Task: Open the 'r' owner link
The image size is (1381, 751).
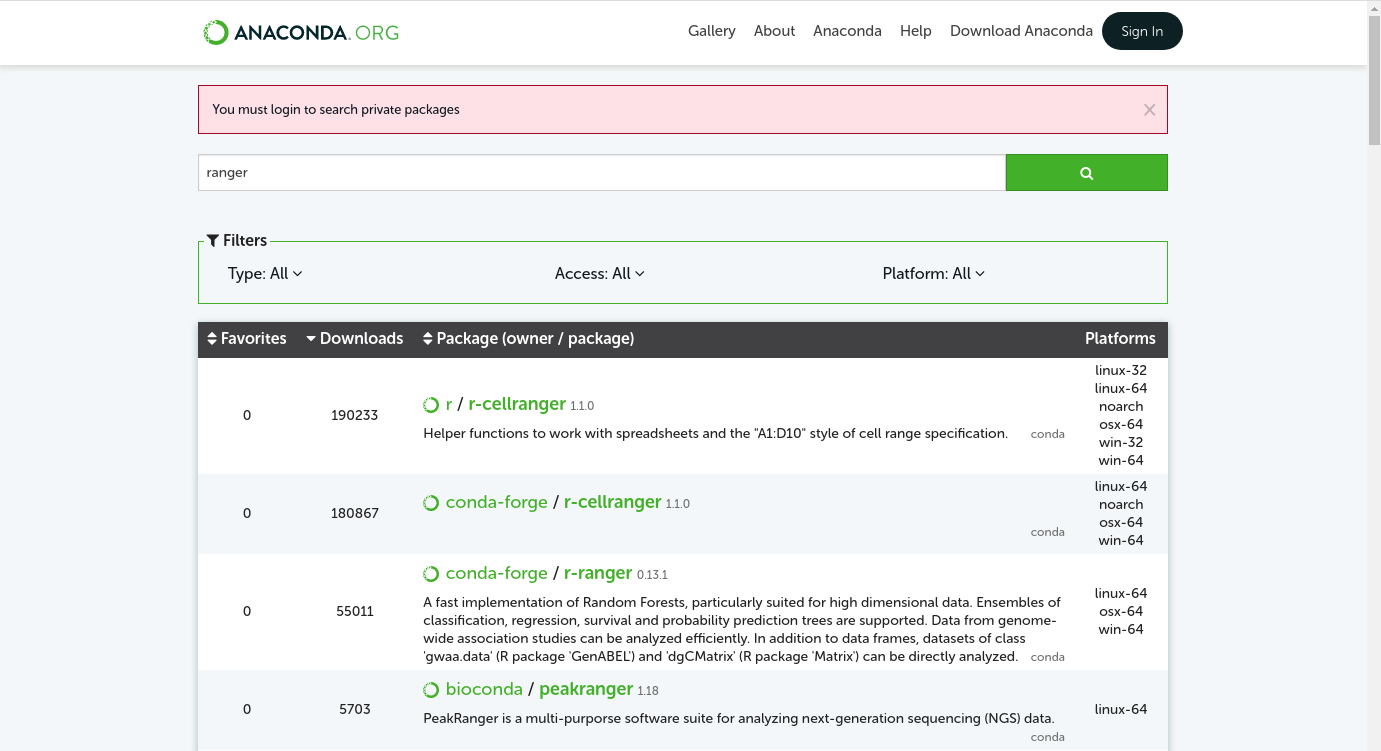Action: coord(449,404)
